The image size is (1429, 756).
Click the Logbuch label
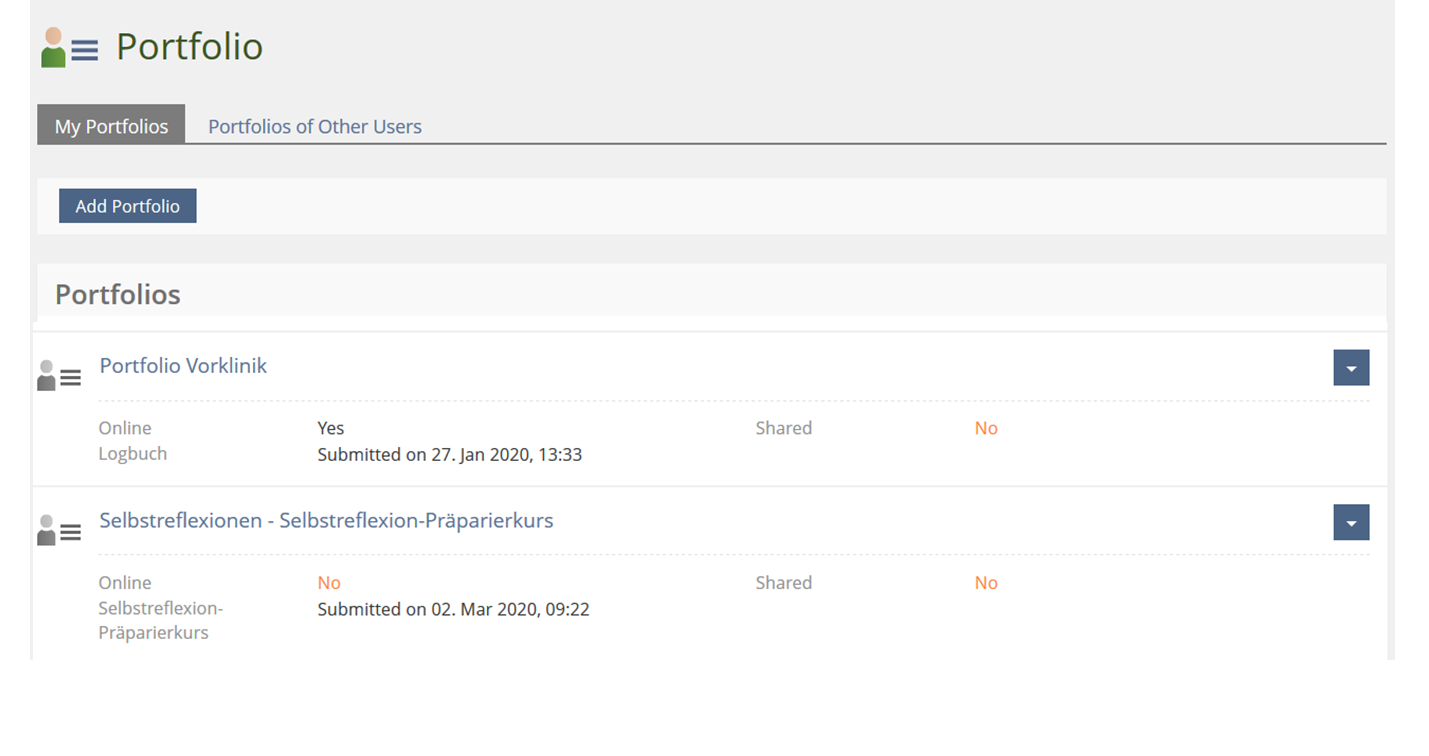[132, 454]
